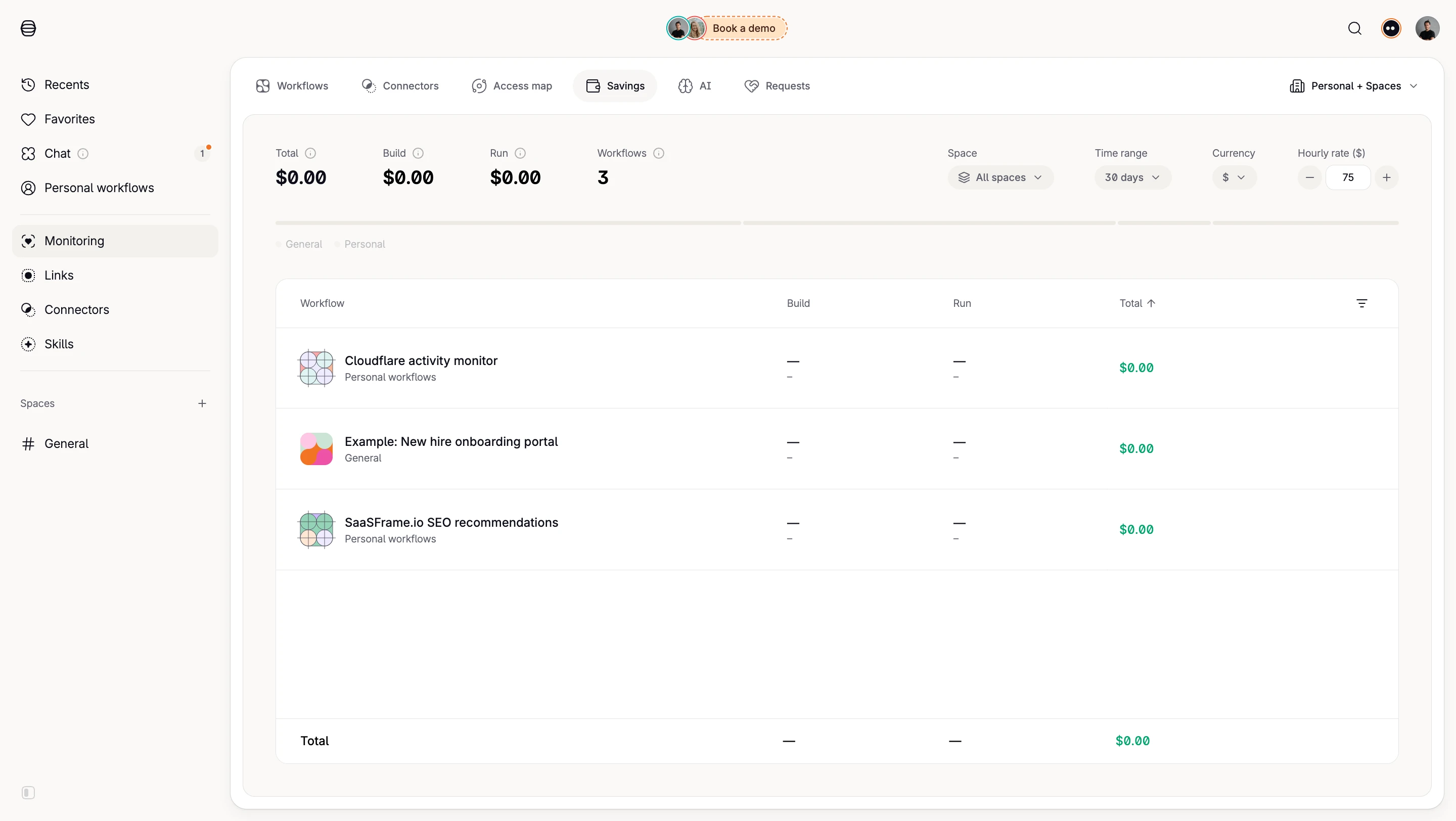Decrease hourly rate with minus button
The width and height of the screenshot is (1456, 821).
point(1309,177)
